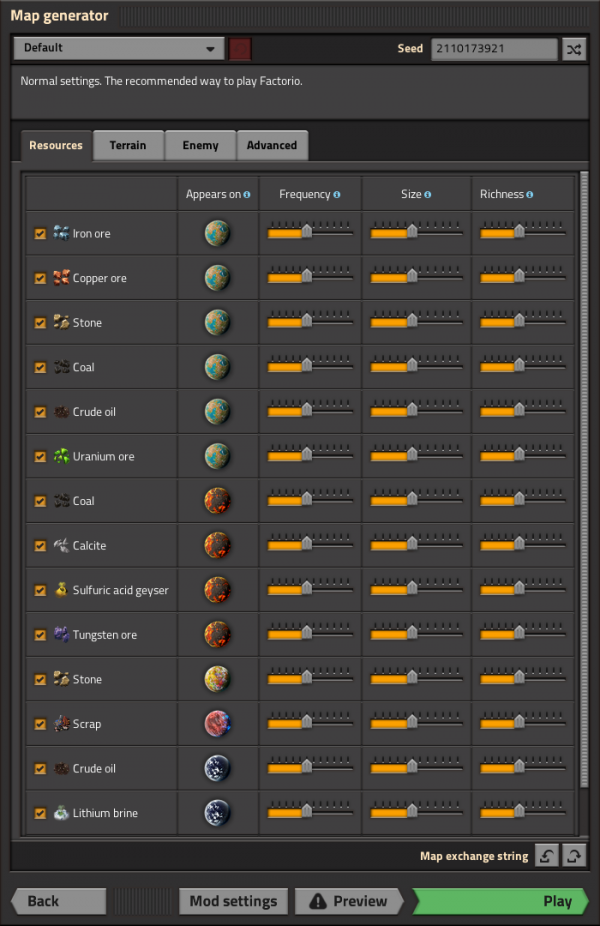Disable the Uranium ore checkbox
Viewport: 600px width, 926px height.
40,457
